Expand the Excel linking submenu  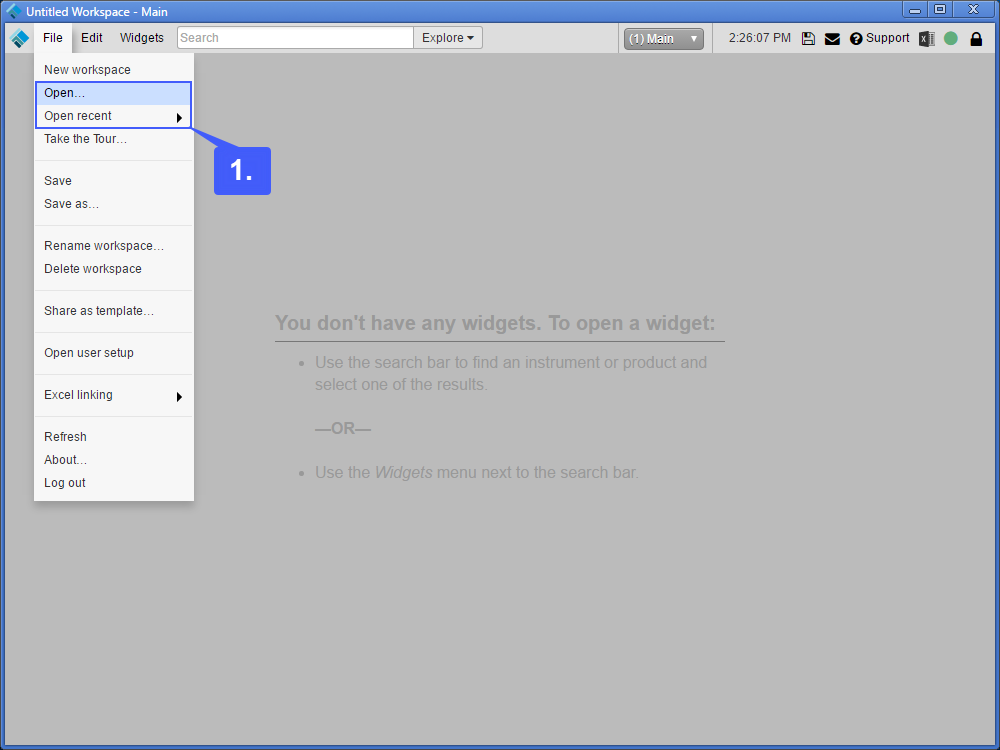tap(114, 395)
